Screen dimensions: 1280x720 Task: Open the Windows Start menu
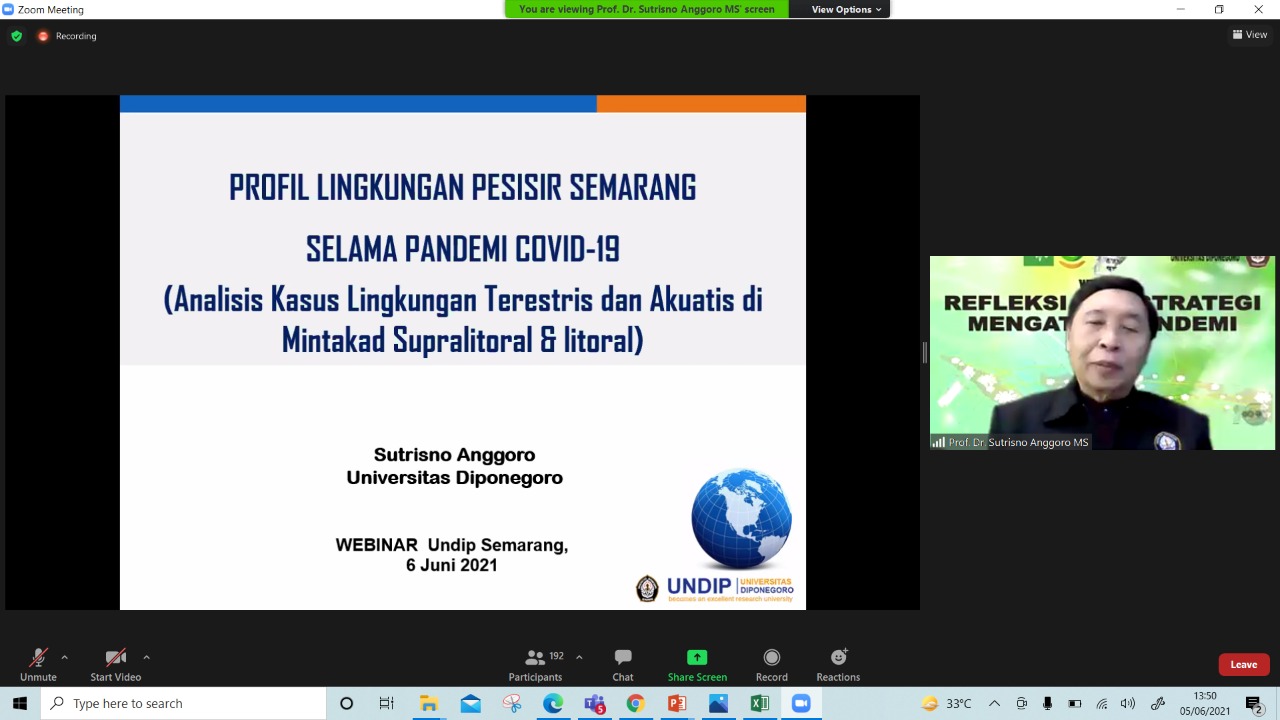[x=20, y=703]
